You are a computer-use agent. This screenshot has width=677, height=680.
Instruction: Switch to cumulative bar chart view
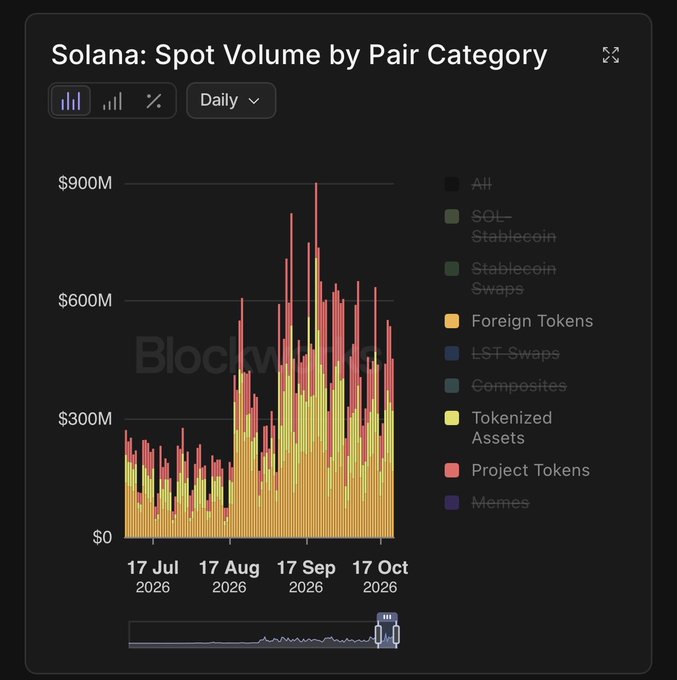(112, 101)
